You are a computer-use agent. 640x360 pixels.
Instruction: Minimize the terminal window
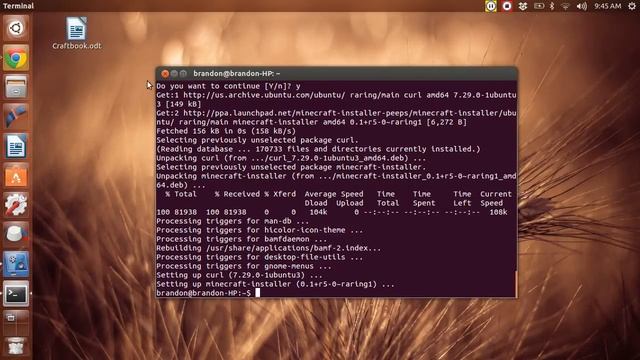[x=174, y=73]
